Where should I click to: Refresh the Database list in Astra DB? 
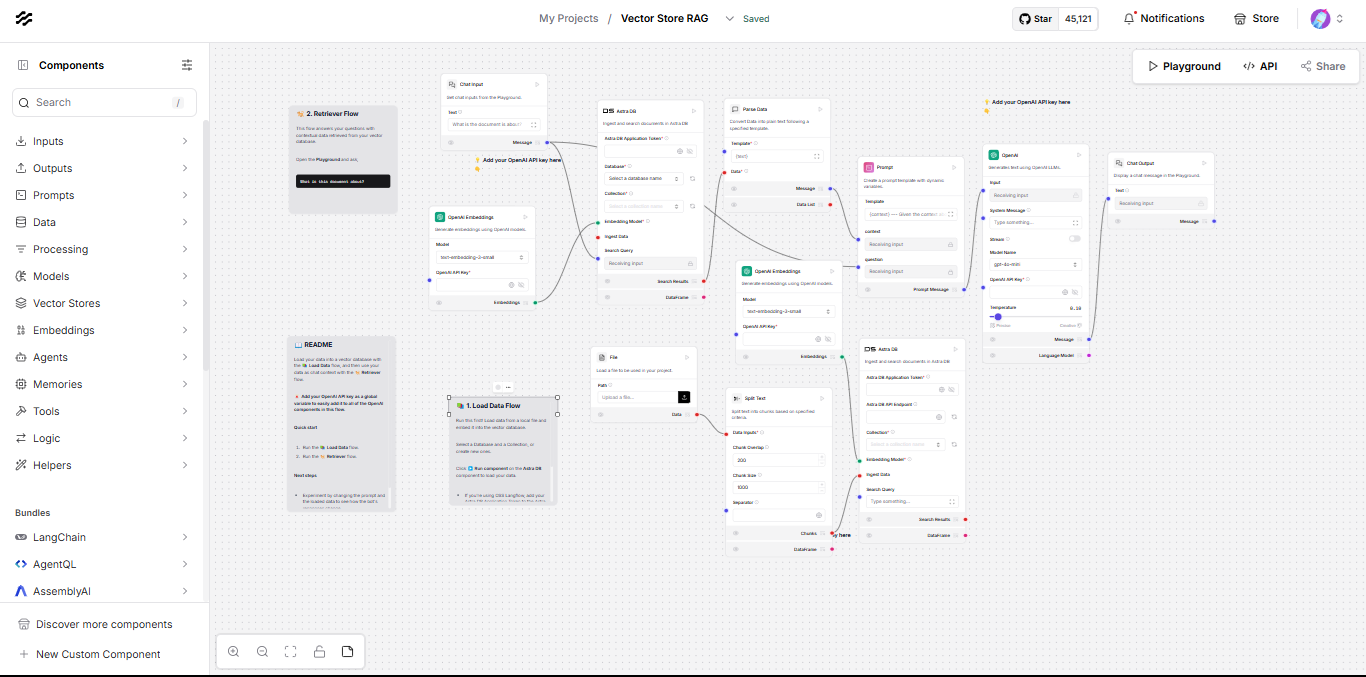pyautogui.click(x=692, y=179)
